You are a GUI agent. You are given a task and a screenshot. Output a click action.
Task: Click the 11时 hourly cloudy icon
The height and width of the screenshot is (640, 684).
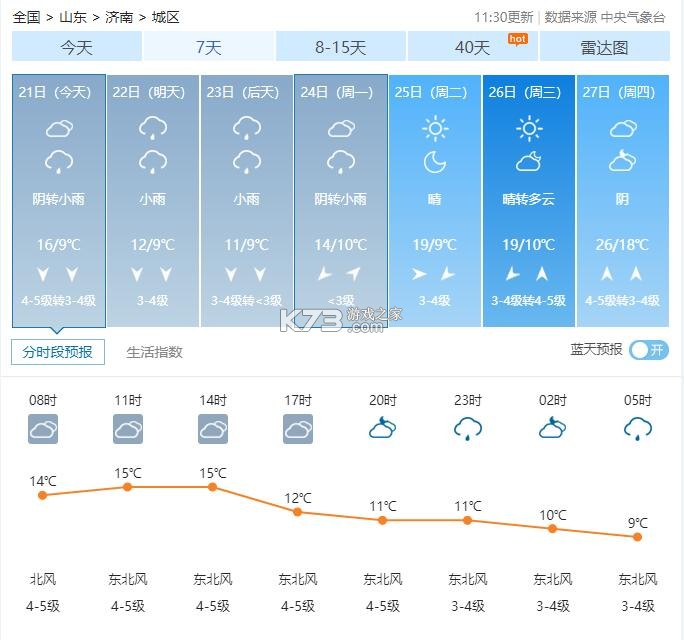tap(128, 429)
